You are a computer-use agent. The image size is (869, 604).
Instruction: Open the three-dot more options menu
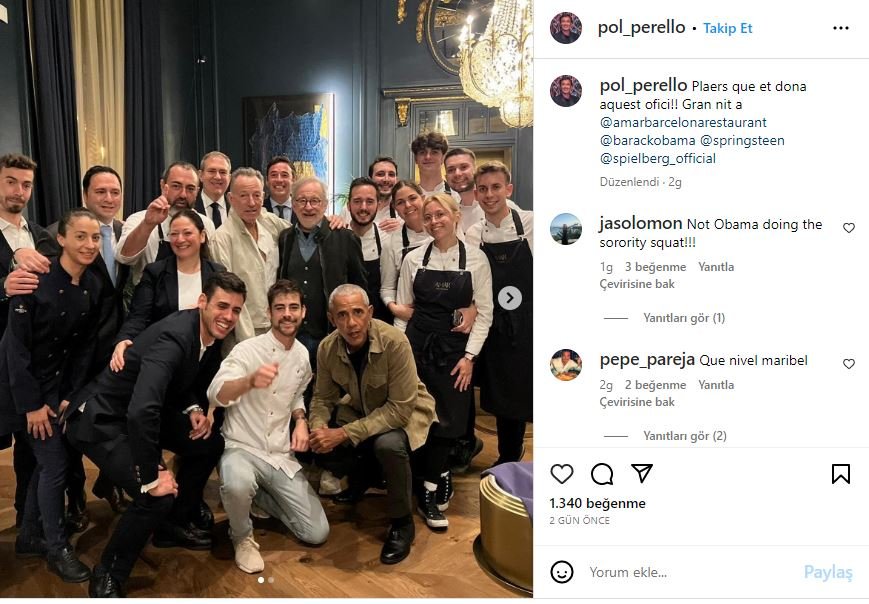(840, 28)
